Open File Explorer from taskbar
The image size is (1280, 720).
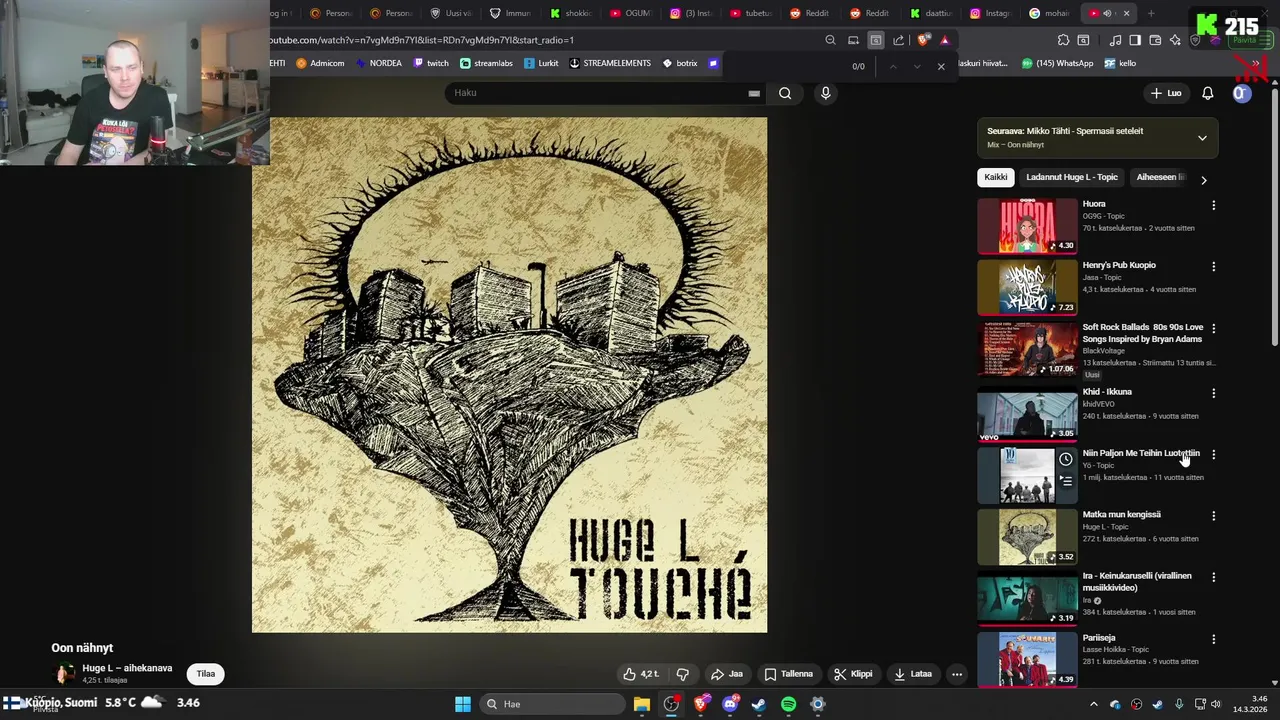point(642,704)
